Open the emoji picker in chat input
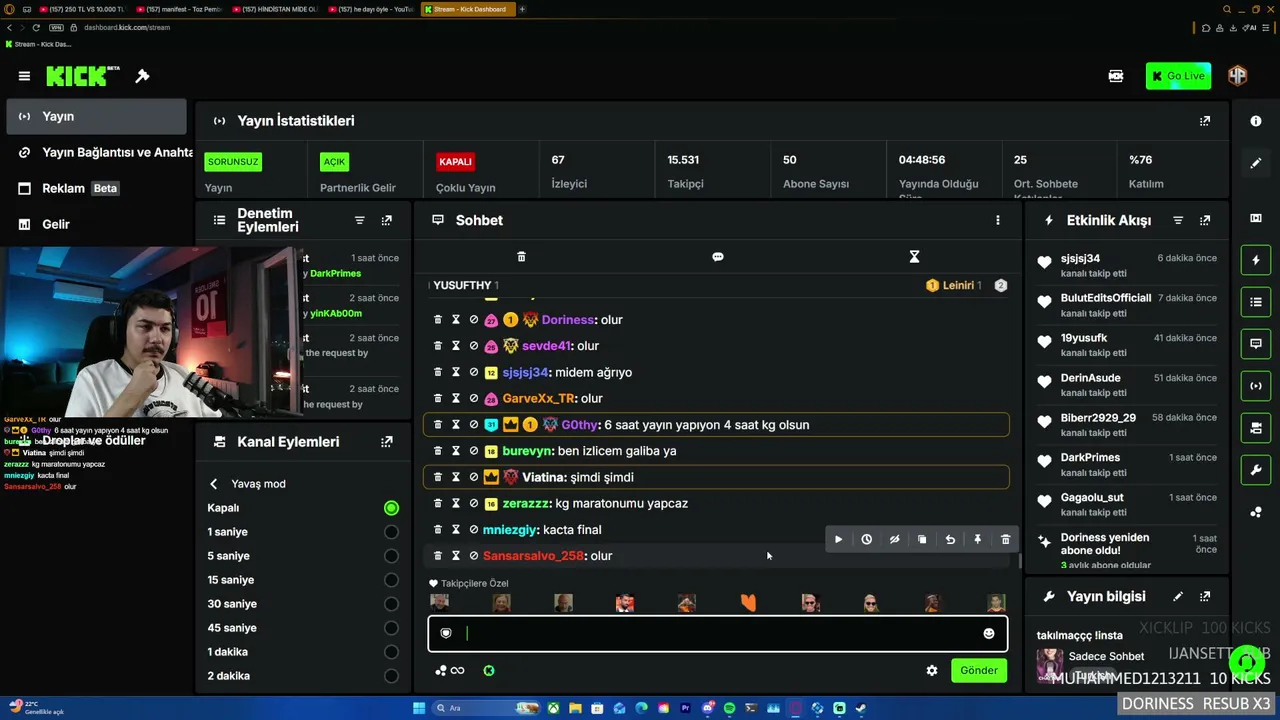This screenshot has width=1280, height=720. 989,633
